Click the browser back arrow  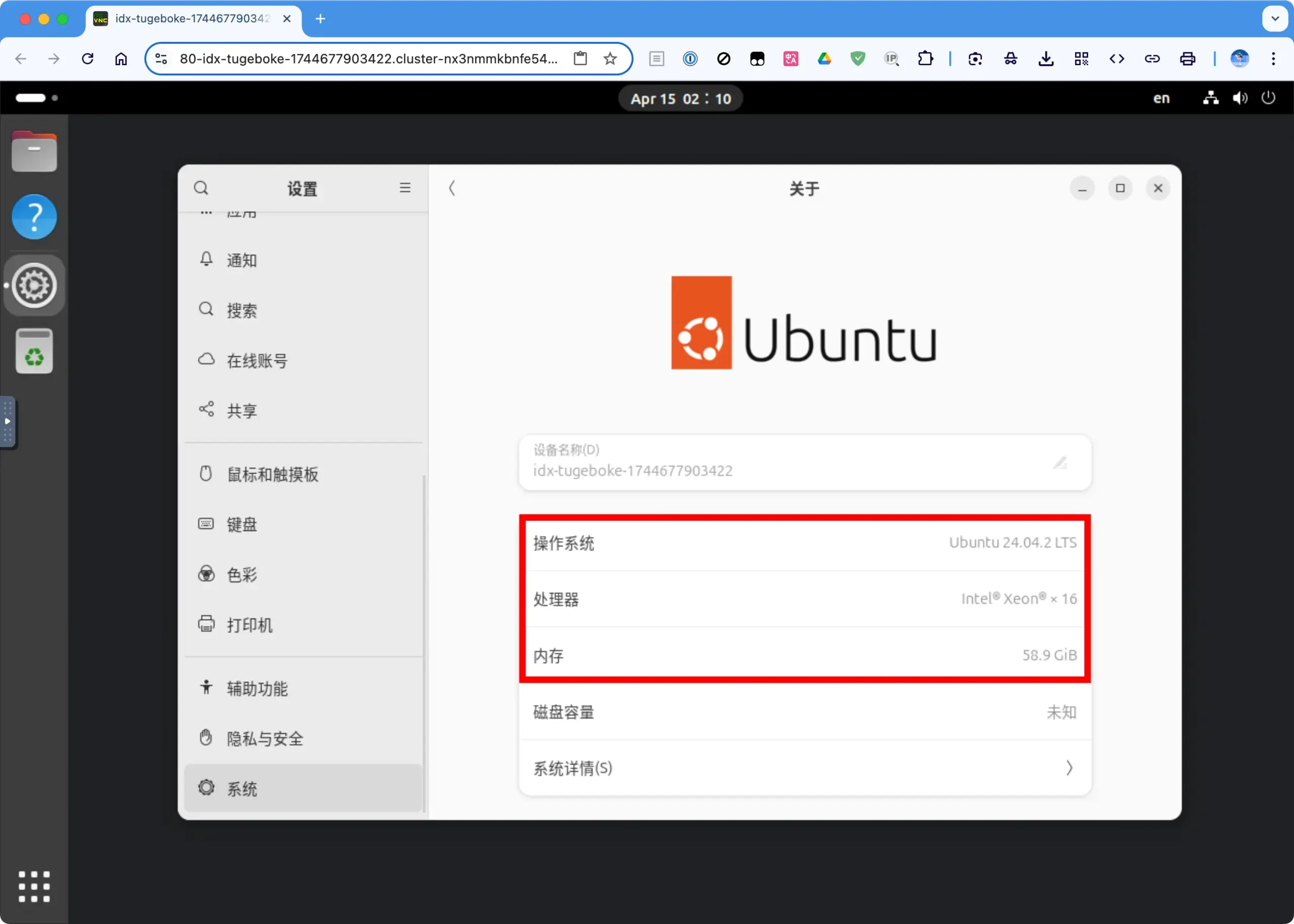[21, 59]
